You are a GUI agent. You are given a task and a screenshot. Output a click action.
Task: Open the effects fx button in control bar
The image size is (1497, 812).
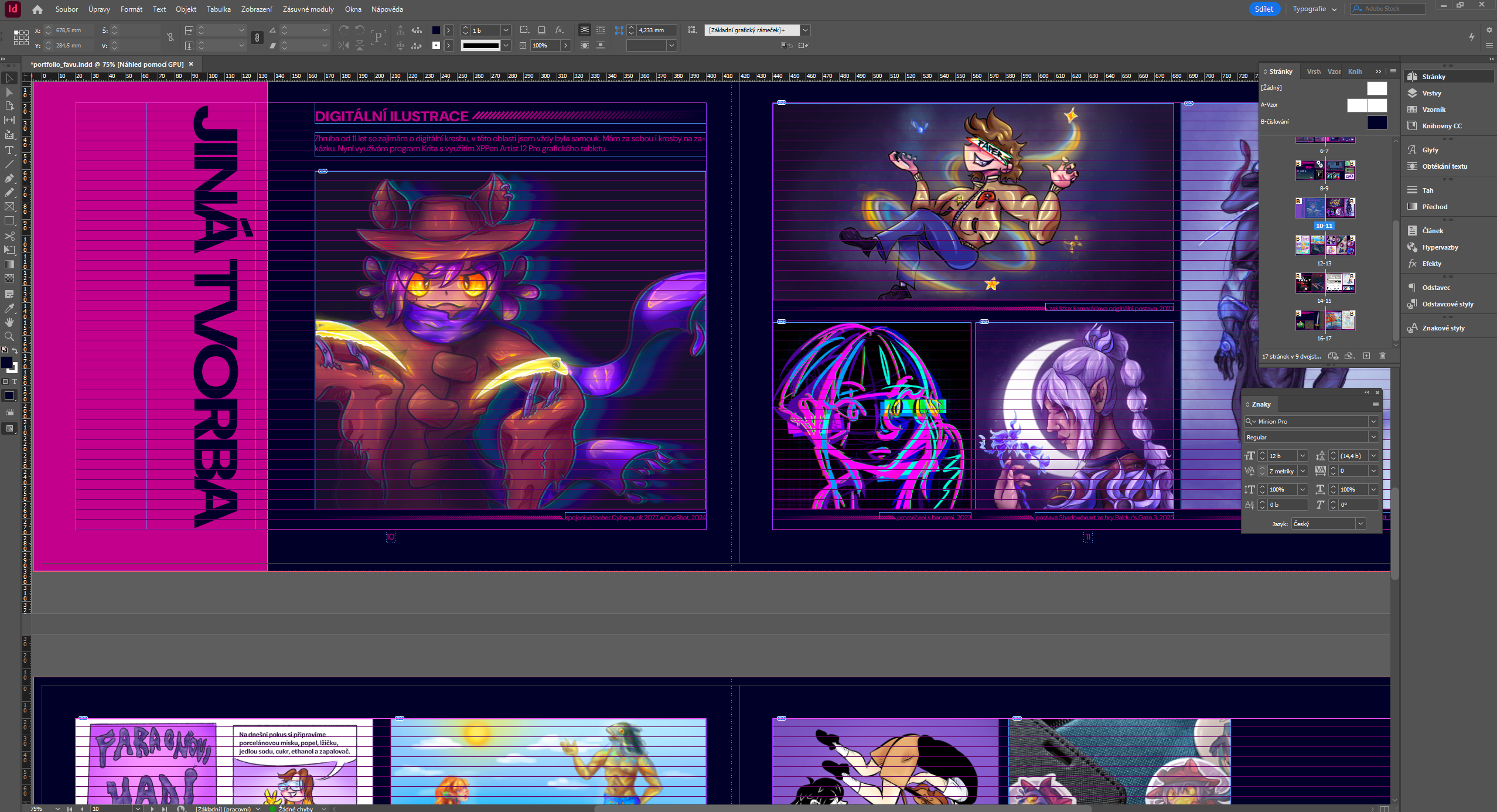tap(559, 30)
